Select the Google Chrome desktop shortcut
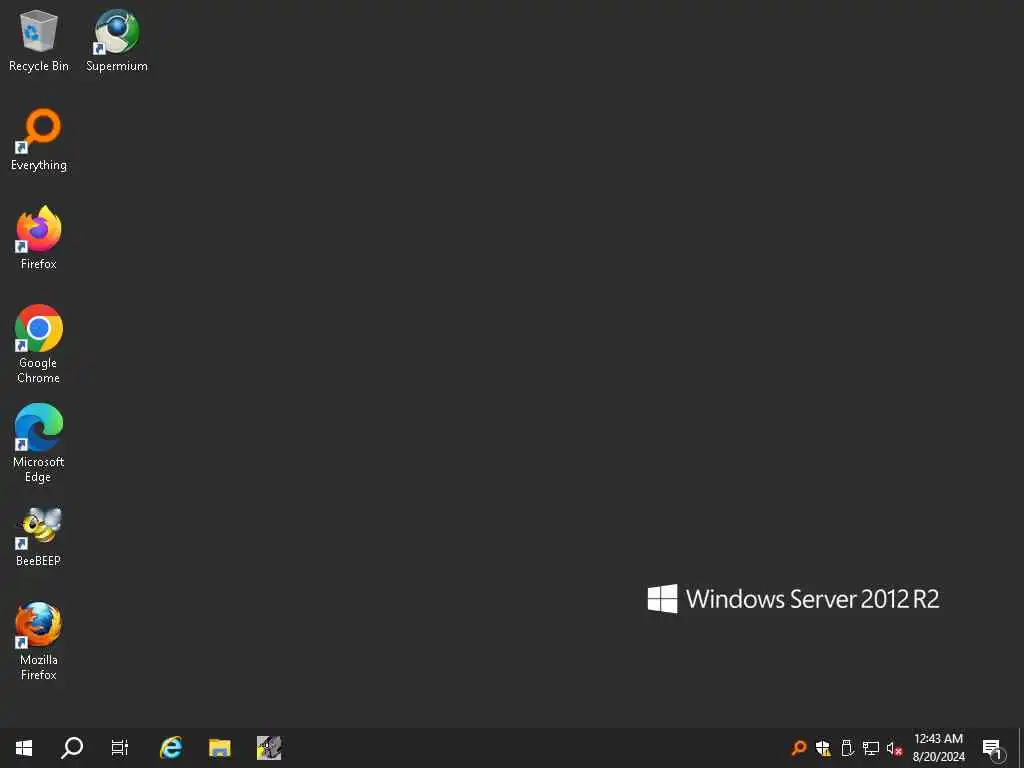 pos(39,344)
